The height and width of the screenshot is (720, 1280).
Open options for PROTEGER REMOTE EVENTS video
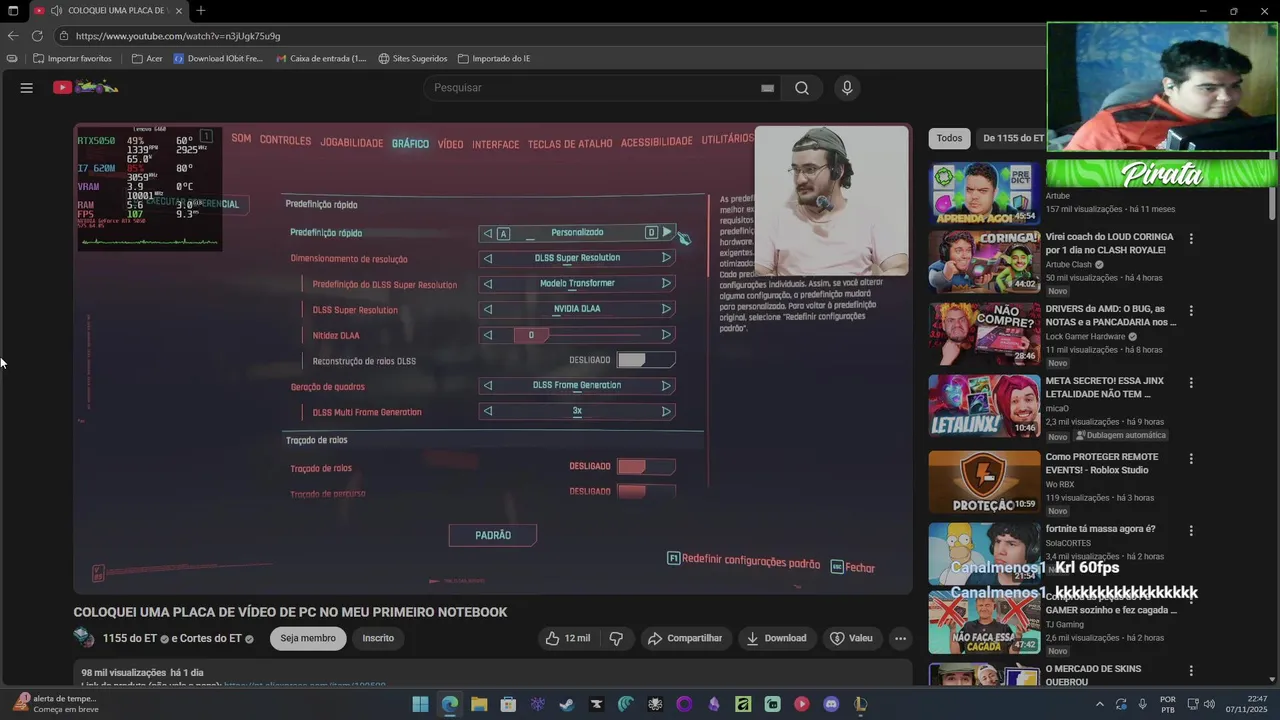pos(1191,459)
